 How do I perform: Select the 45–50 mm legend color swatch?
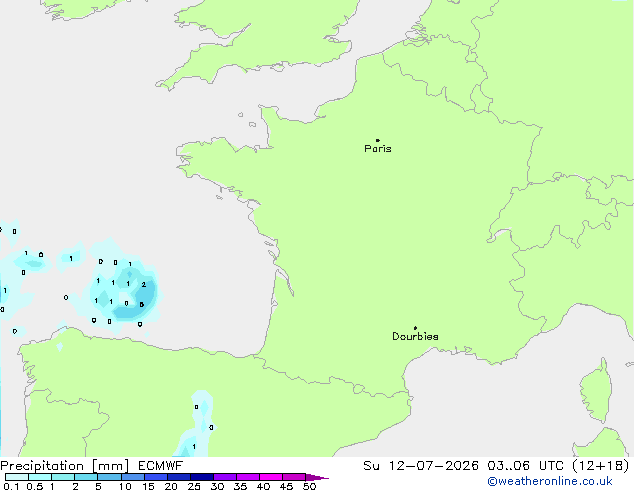click(x=294, y=477)
